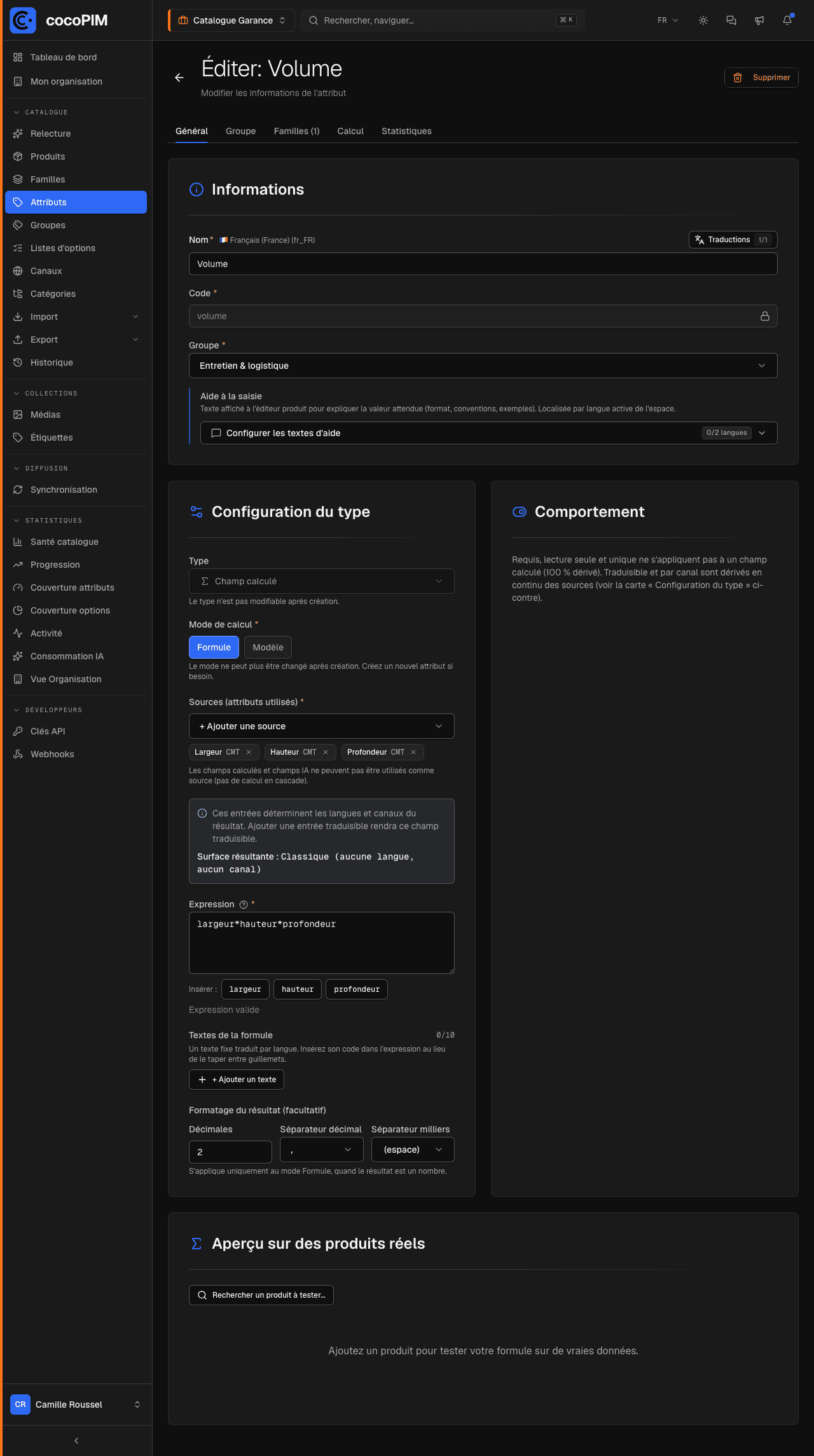814x1456 pixels.
Task: Insert the largeur variable
Action: tap(245, 989)
